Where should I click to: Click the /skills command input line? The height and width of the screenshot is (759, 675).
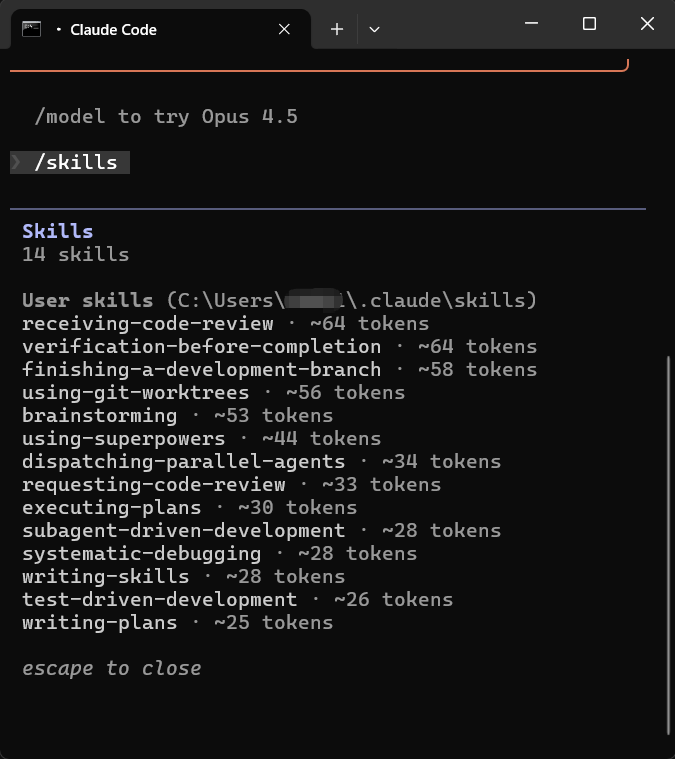click(x=76, y=162)
